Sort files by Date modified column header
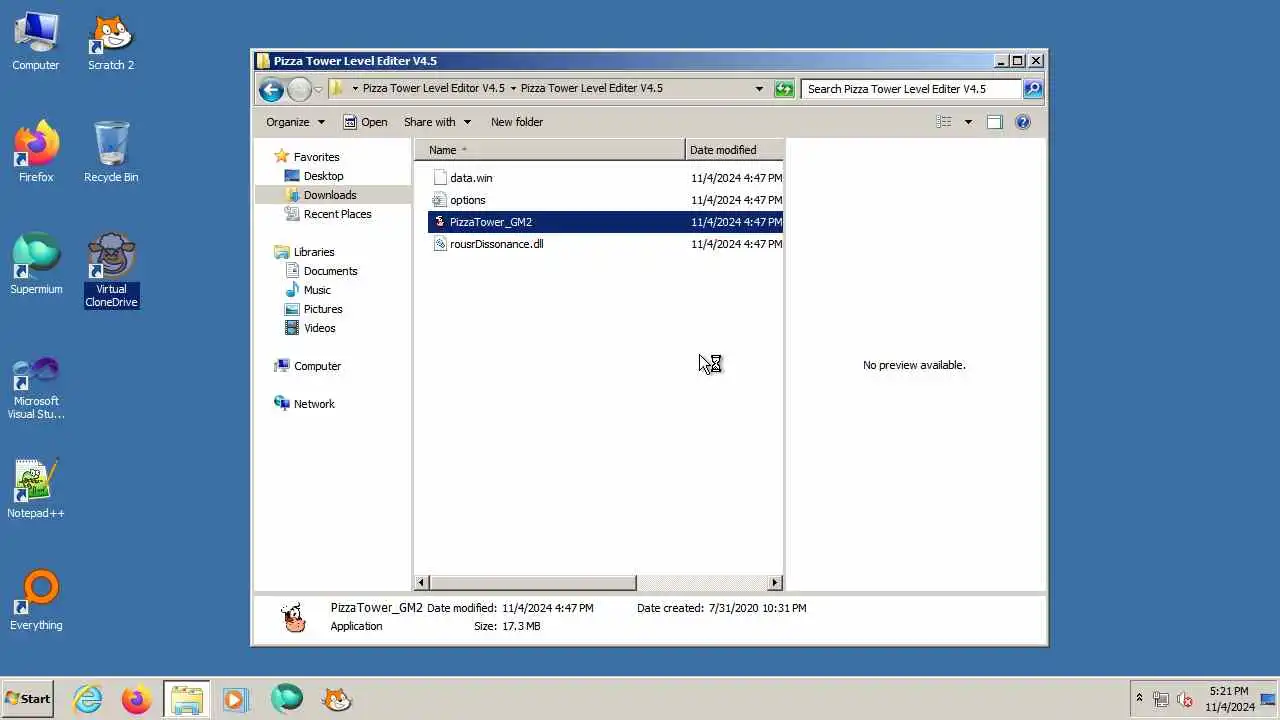 [735, 150]
